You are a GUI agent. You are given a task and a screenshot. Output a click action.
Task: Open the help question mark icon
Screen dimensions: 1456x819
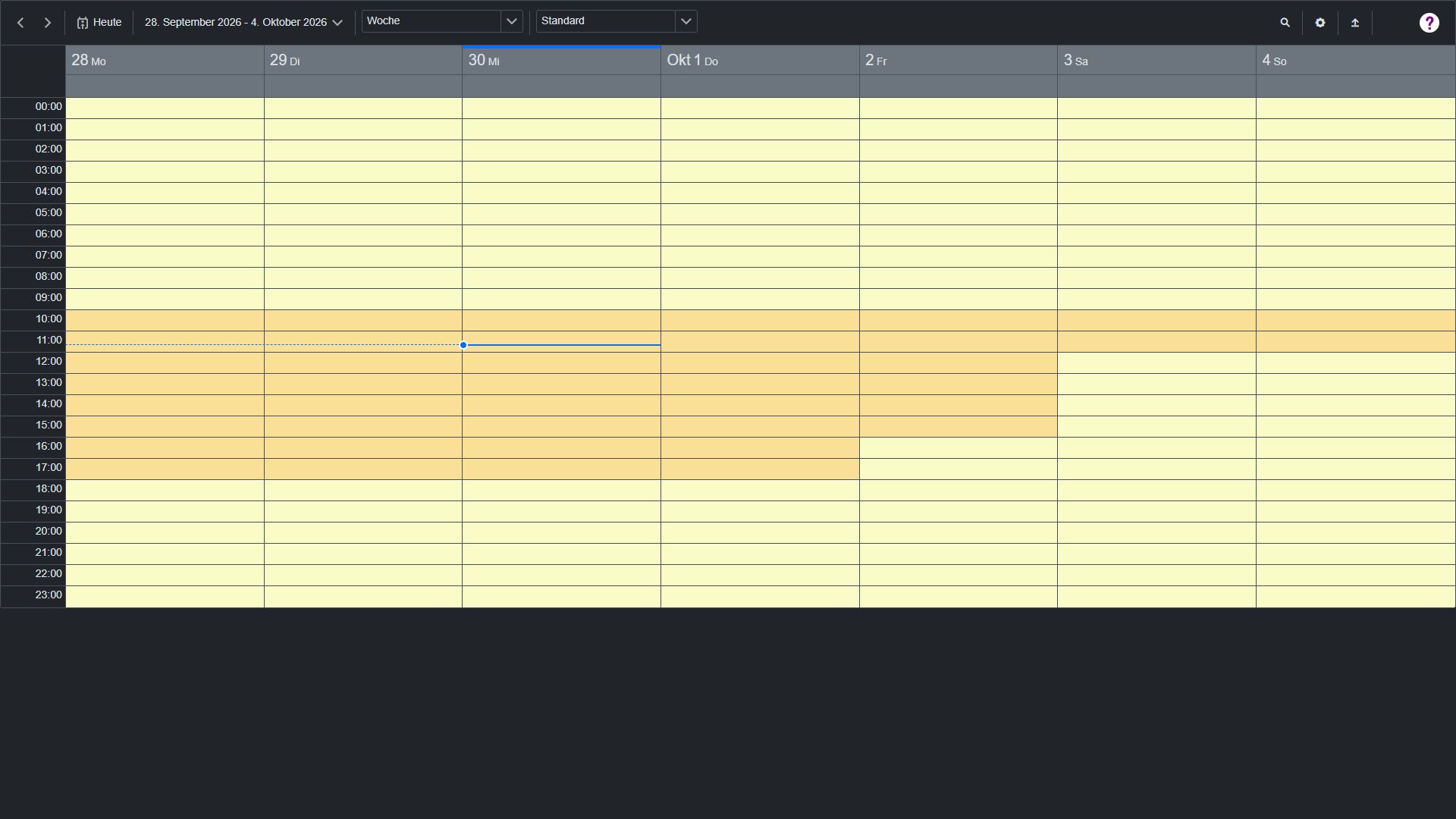(x=1429, y=23)
